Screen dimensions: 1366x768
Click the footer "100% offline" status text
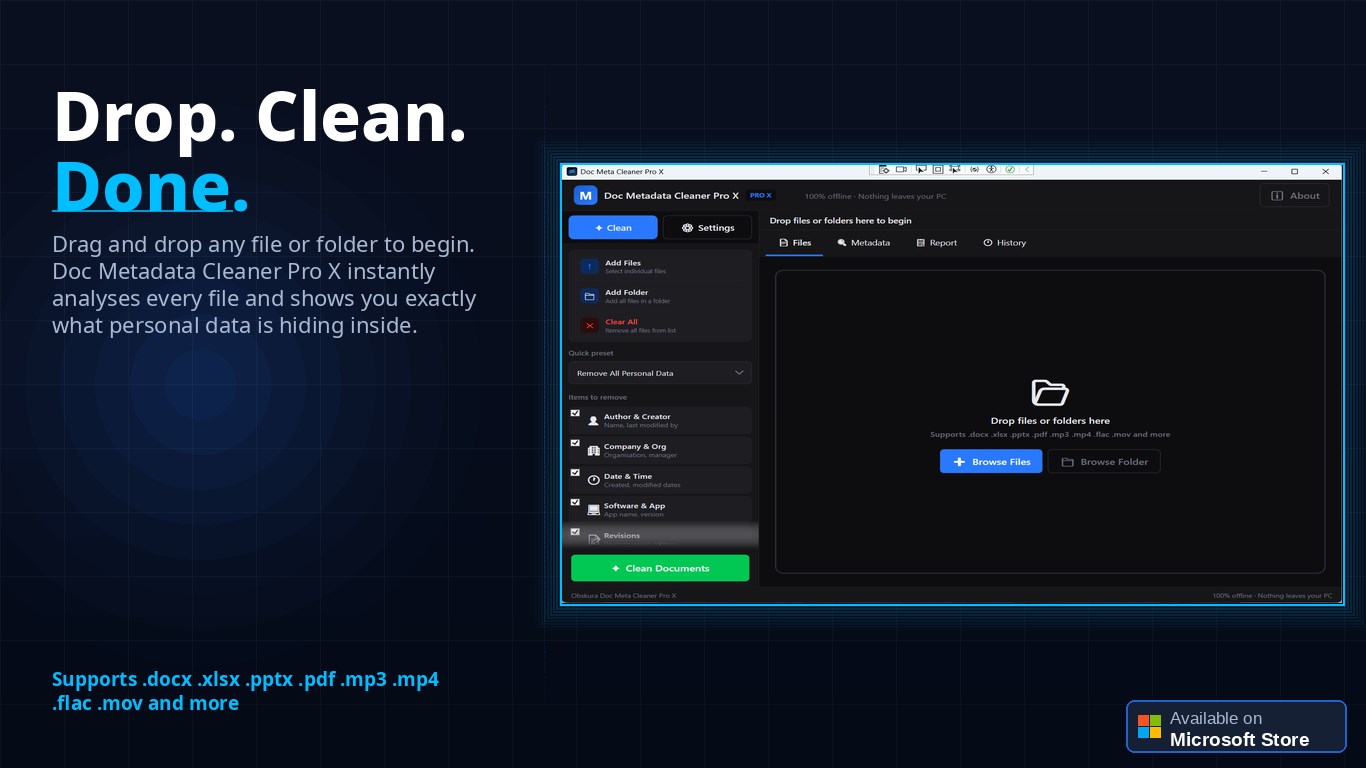1272,596
